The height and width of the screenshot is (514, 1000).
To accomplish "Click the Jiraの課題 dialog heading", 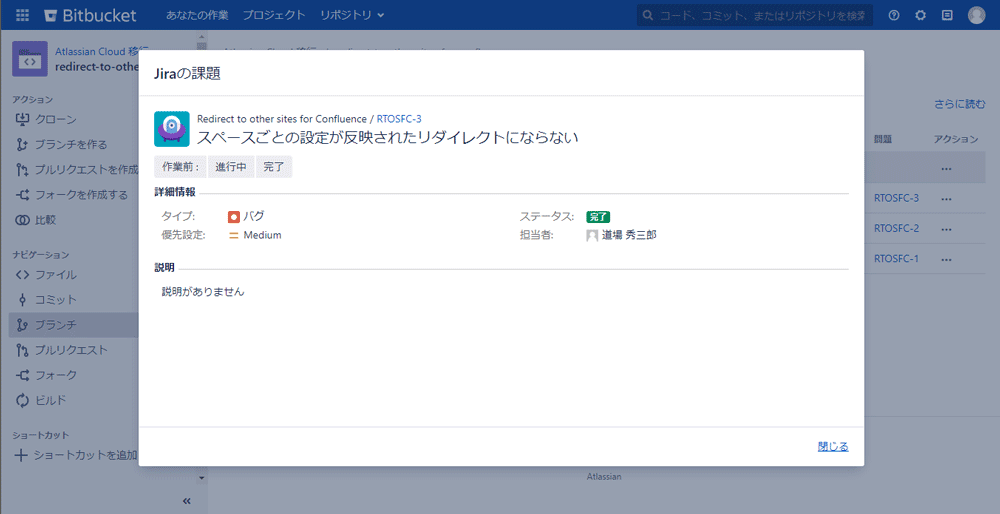I will (x=188, y=73).
